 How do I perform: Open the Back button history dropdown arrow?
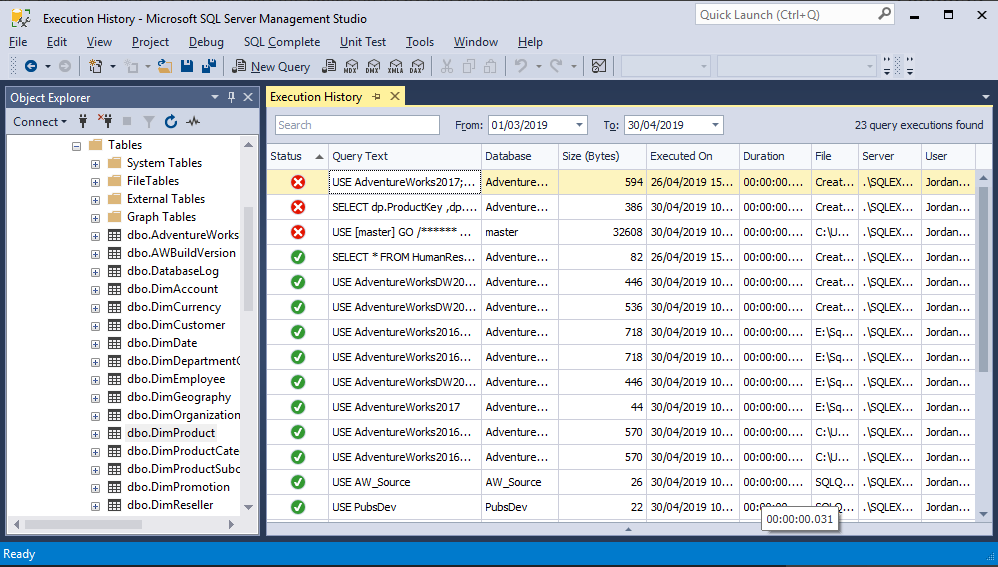pyautogui.click(x=48, y=66)
